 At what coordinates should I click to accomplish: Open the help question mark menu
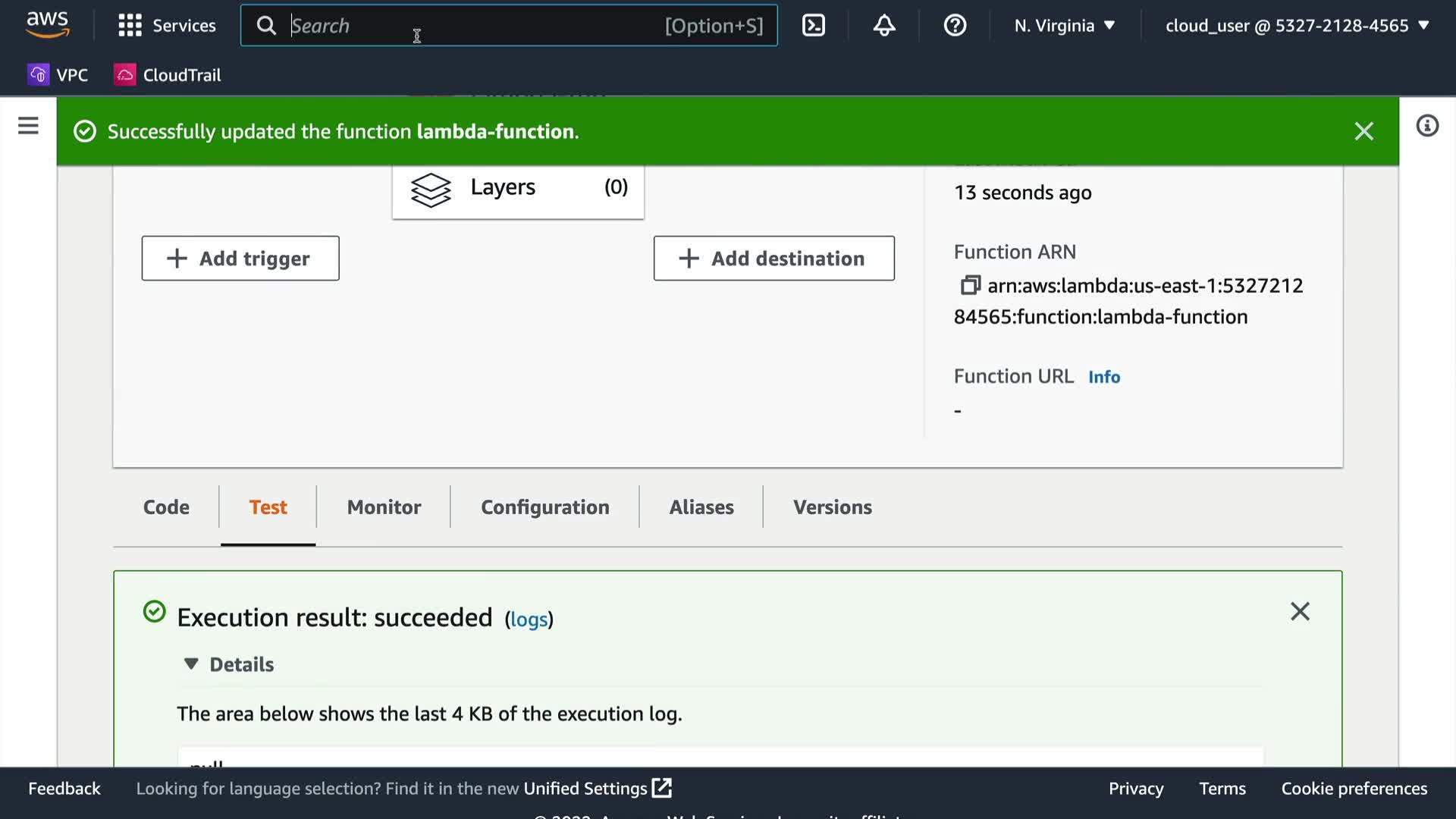(954, 25)
